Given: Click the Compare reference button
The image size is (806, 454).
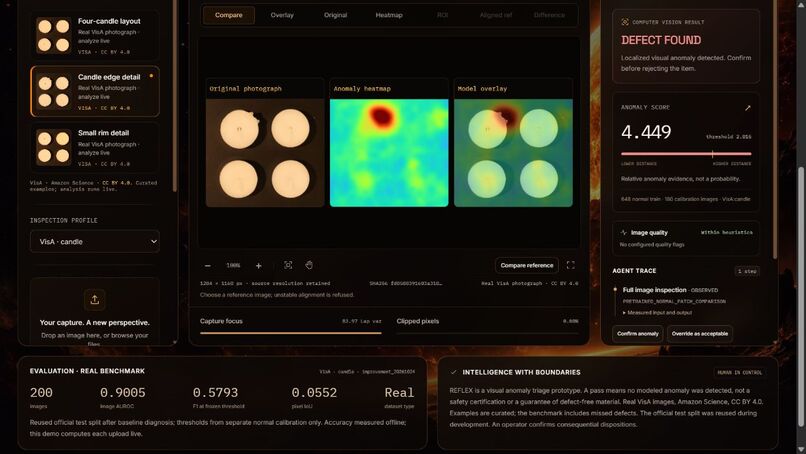Looking at the screenshot, I should 527,265.
